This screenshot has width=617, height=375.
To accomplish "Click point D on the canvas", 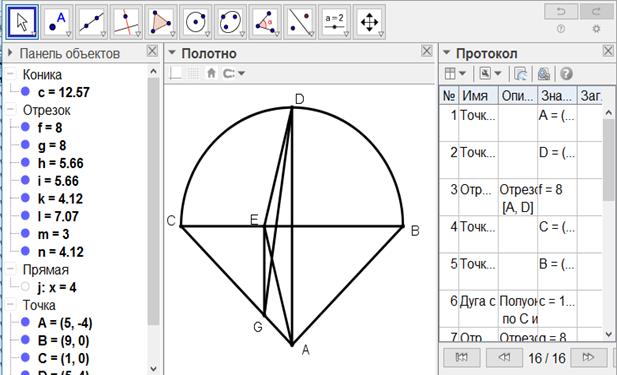I will click(292, 107).
